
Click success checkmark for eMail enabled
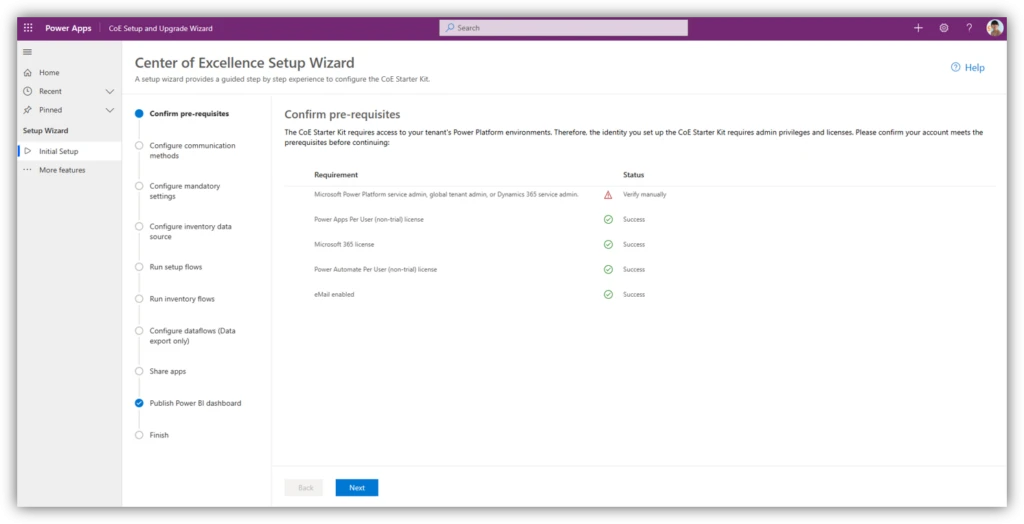coord(608,295)
